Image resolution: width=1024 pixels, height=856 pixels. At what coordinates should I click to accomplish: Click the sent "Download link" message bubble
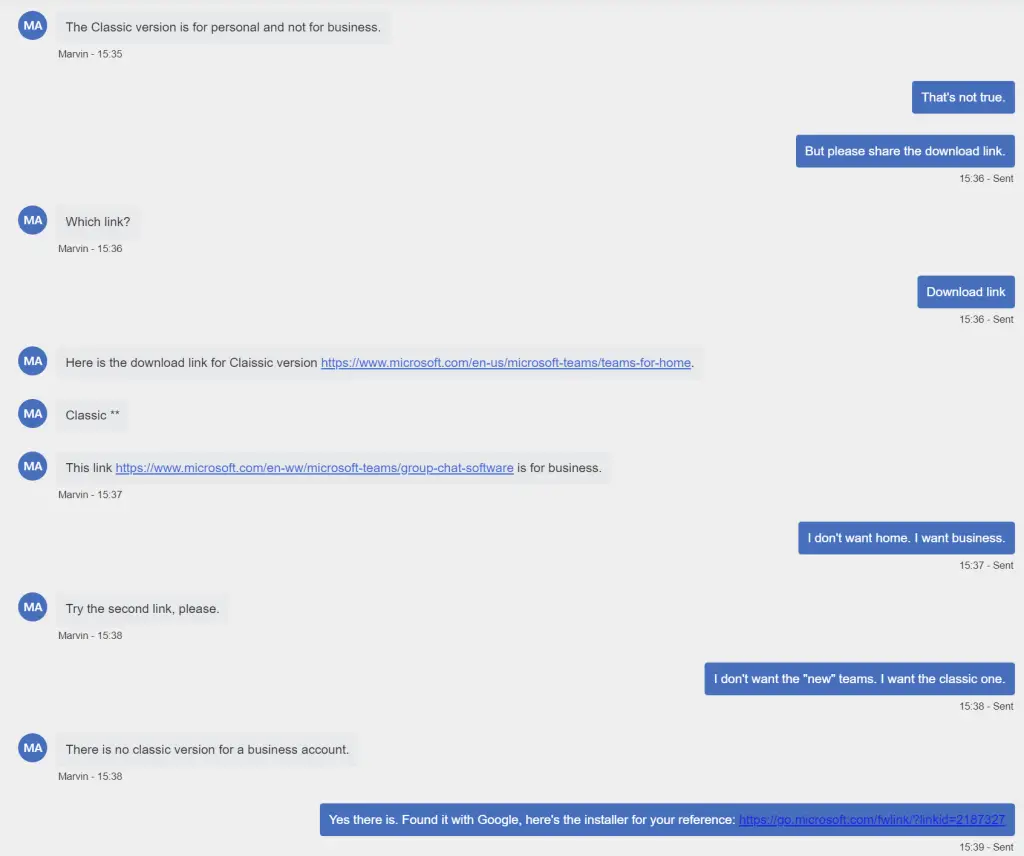(x=965, y=292)
